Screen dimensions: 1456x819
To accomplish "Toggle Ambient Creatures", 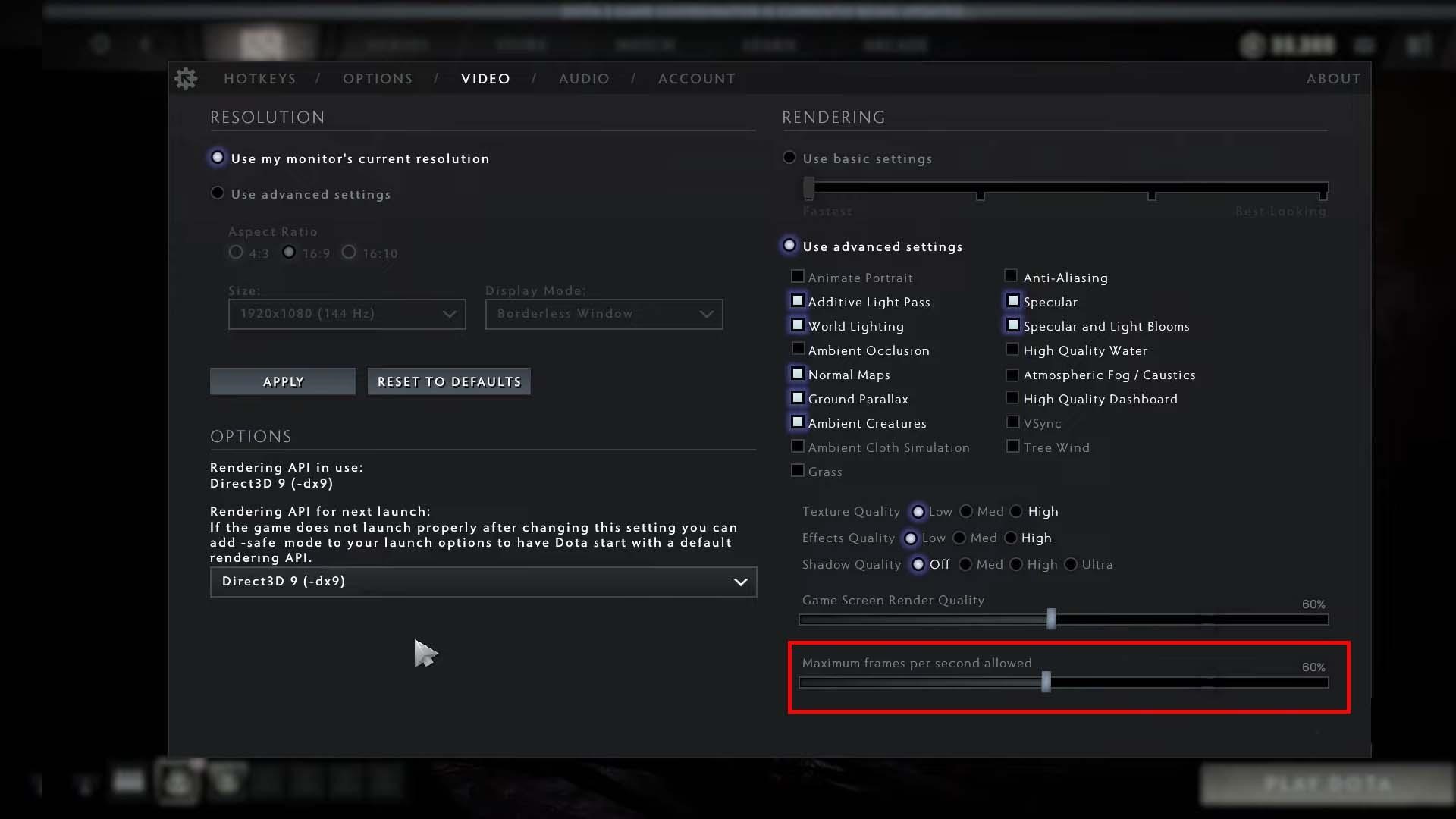I will coord(798,422).
